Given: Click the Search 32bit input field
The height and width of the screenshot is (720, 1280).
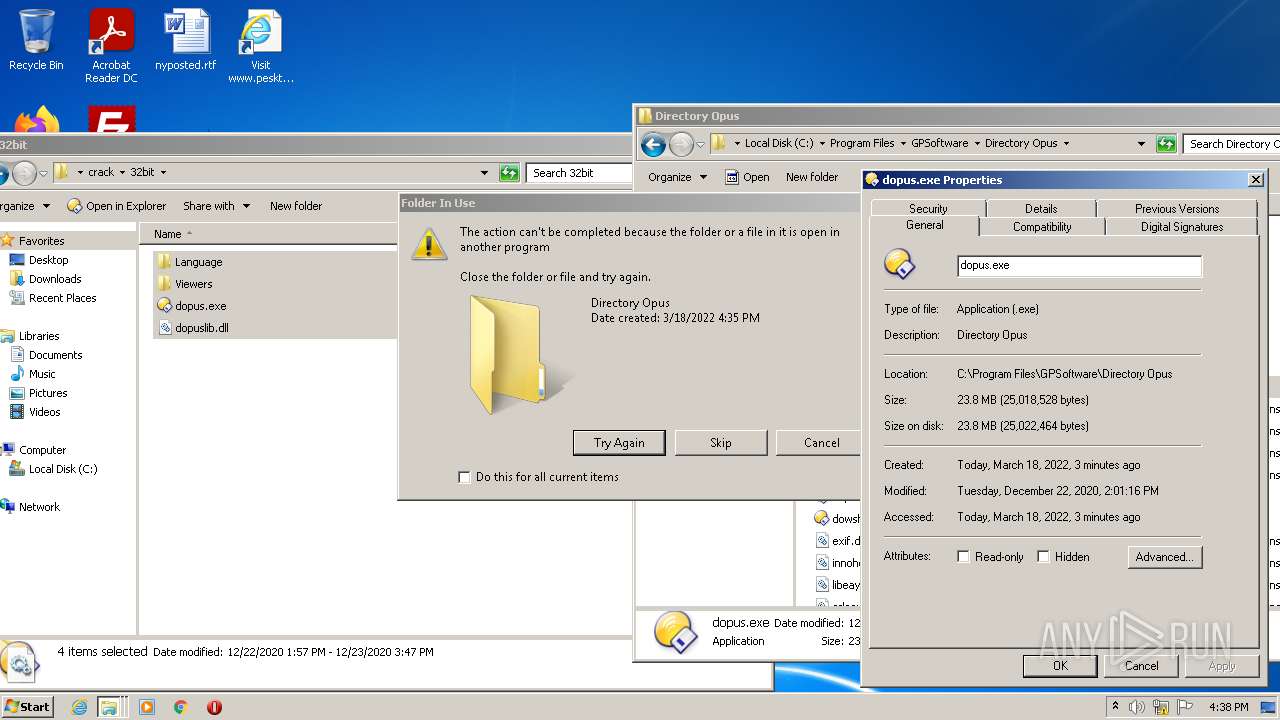Looking at the screenshot, I should 580,173.
